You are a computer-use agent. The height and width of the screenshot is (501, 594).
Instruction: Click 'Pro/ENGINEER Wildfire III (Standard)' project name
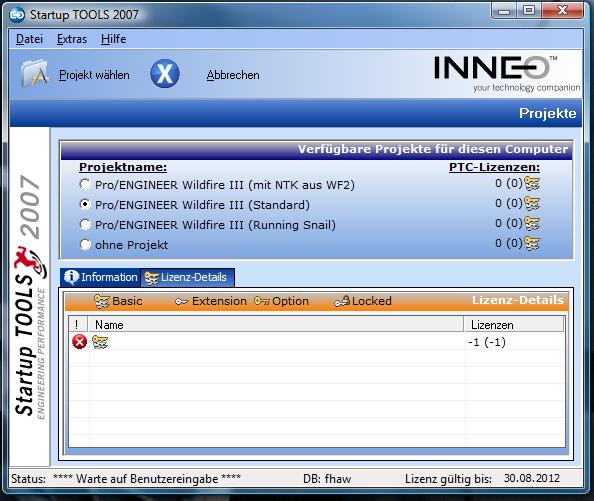coord(202,205)
